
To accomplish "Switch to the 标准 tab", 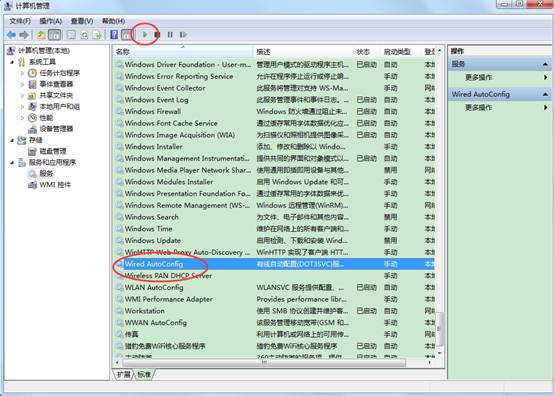I will (x=144, y=374).
